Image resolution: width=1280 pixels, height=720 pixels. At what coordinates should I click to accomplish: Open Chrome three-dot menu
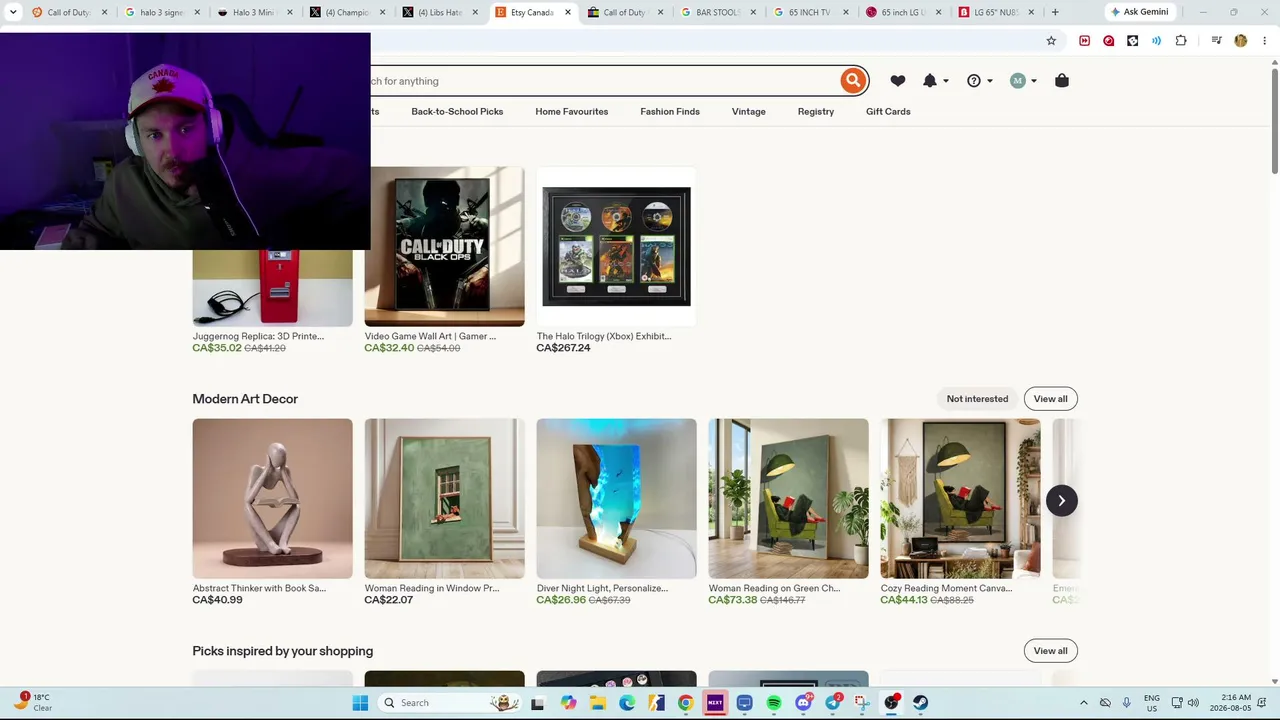1264,41
